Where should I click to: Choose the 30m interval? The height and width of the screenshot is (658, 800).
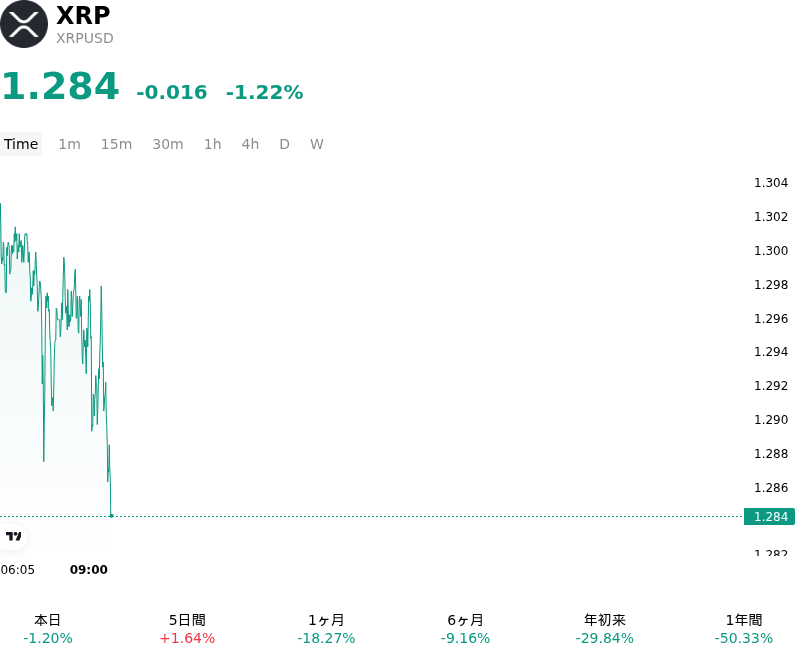(168, 144)
